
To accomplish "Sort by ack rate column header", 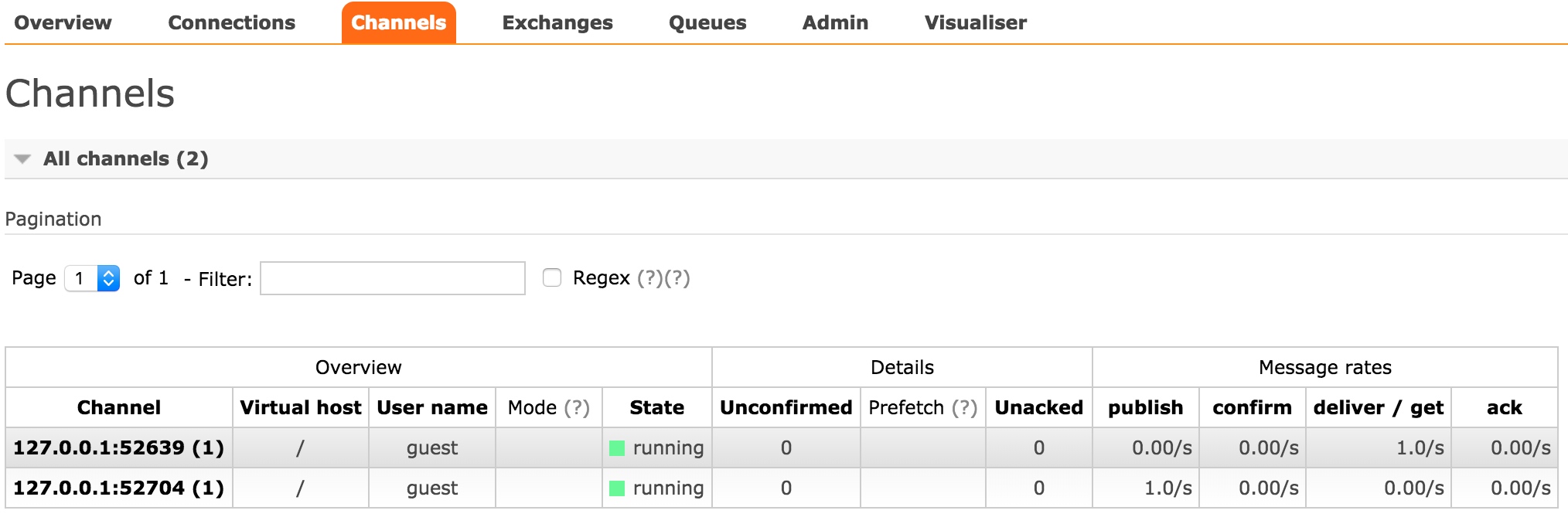I will coord(1505,407).
